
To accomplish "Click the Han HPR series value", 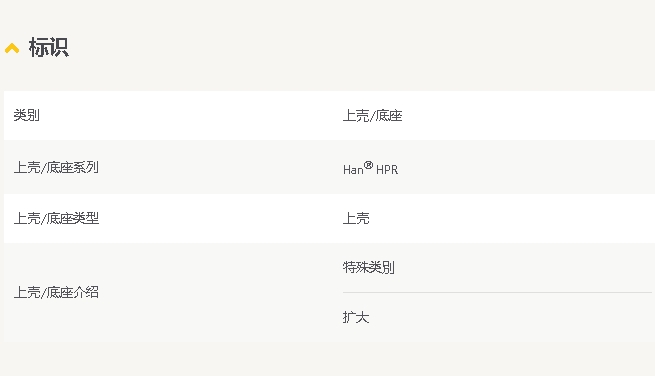I will click(x=371, y=168).
